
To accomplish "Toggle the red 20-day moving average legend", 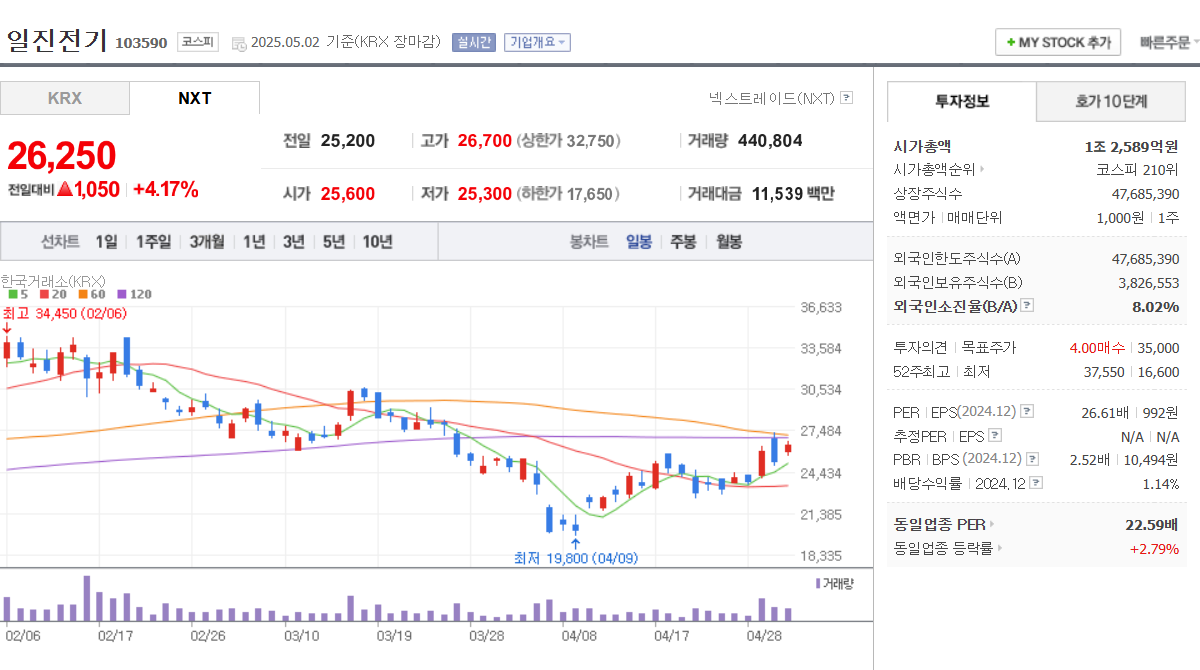I will point(43,293).
